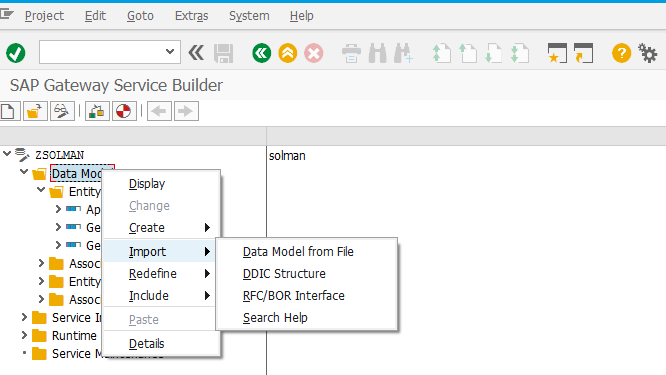Expand the Entity Sets folder chevron

pyautogui.click(x=41, y=281)
